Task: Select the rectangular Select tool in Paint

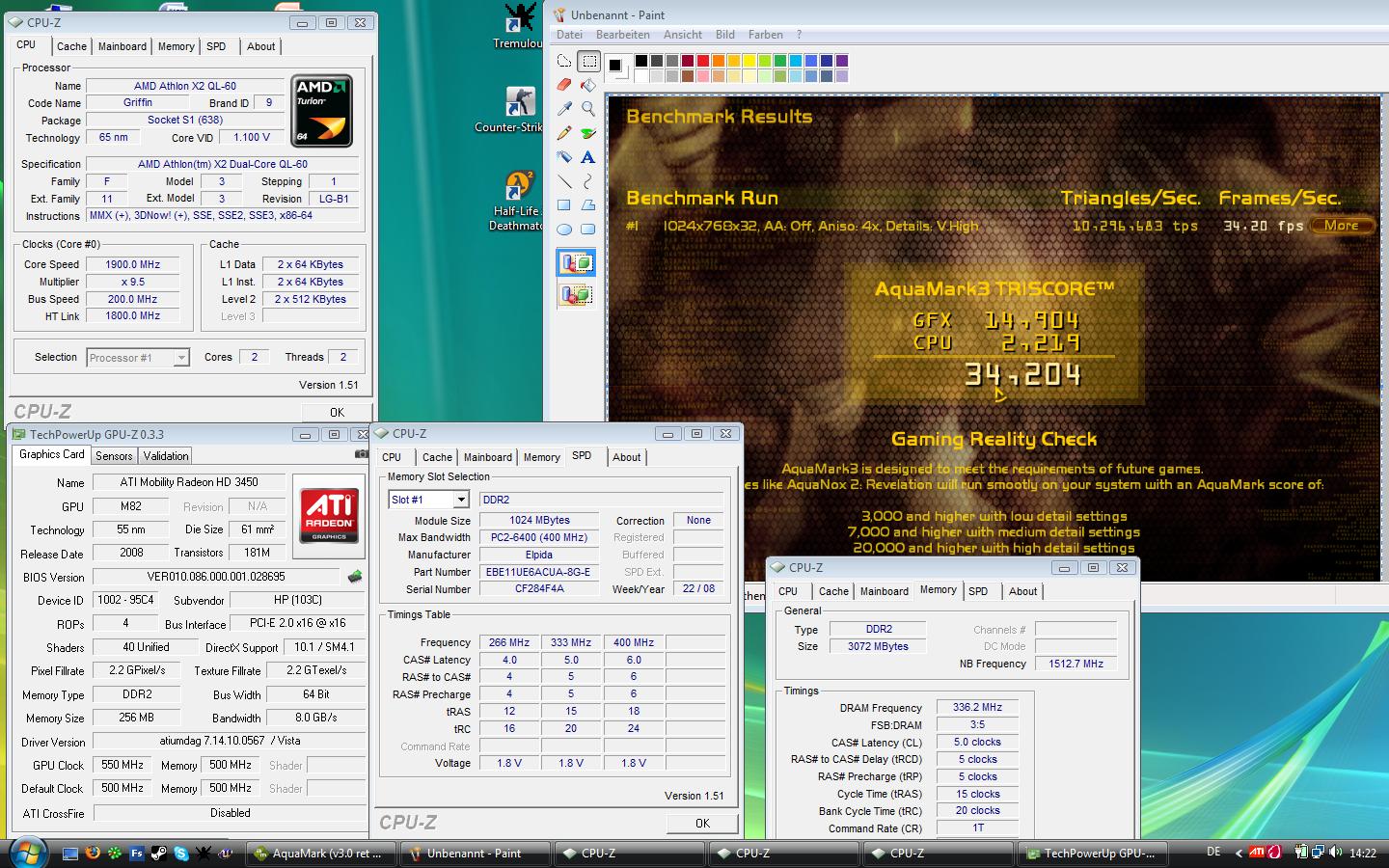Action: (x=588, y=62)
